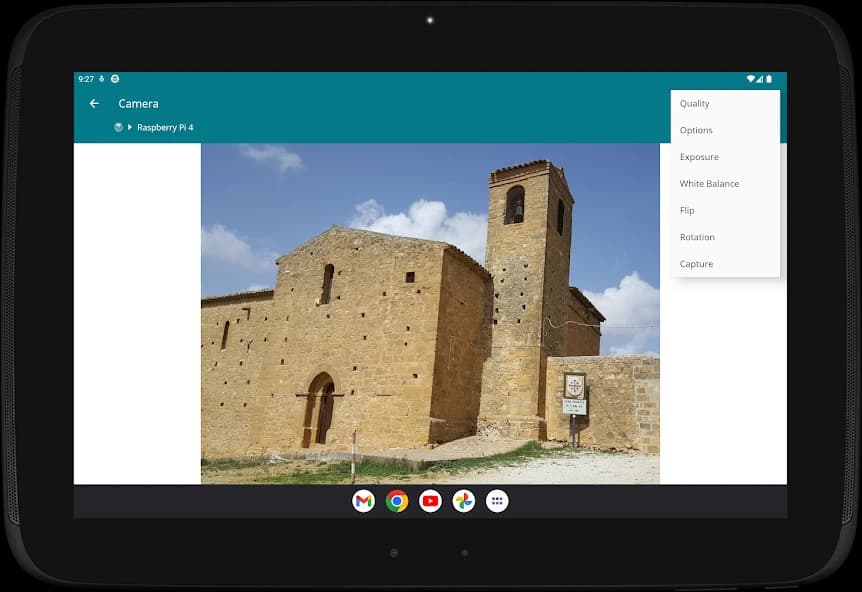Viewport: 862px width, 592px height.
Task: Open the app drawer grid icon
Action: click(x=497, y=501)
